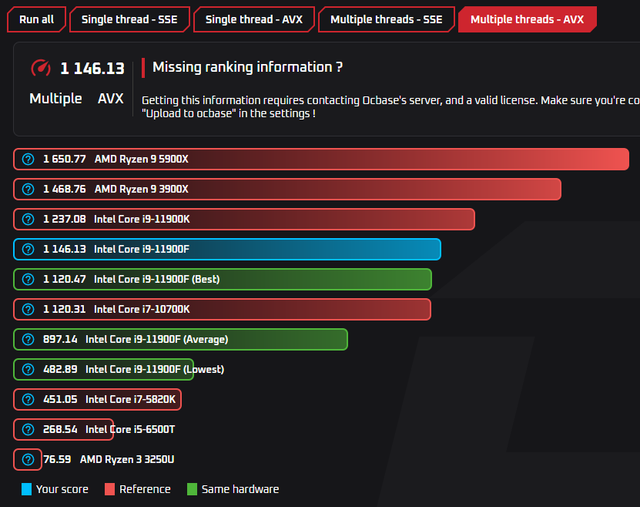Open the info icon for Intel Core i9-11900K
The width and height of the screenshot is (640, 507).
[x=28, y=219]
